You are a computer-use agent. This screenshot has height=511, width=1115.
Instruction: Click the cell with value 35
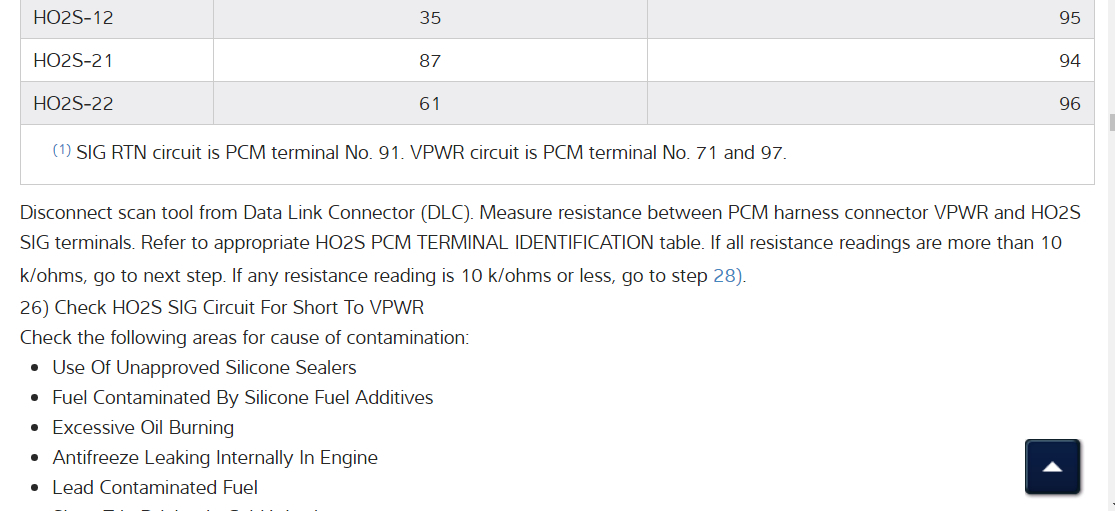click(x=430, y=18)
